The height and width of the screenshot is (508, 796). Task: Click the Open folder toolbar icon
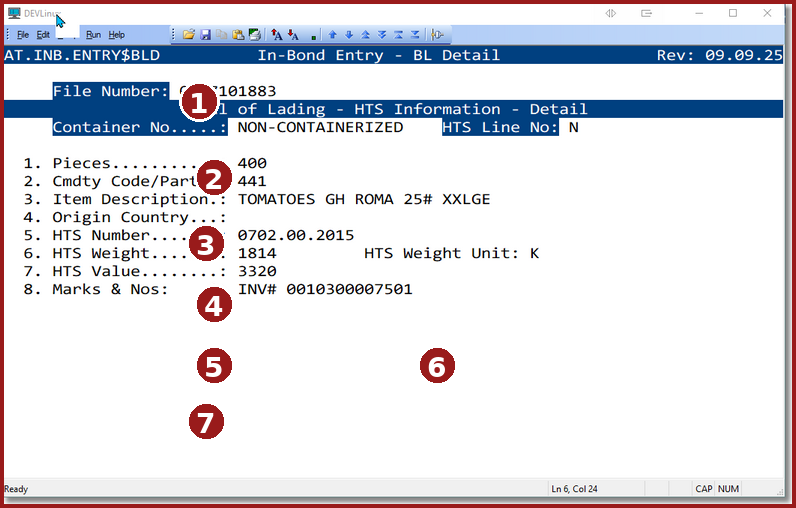click(x=188, y=35)
